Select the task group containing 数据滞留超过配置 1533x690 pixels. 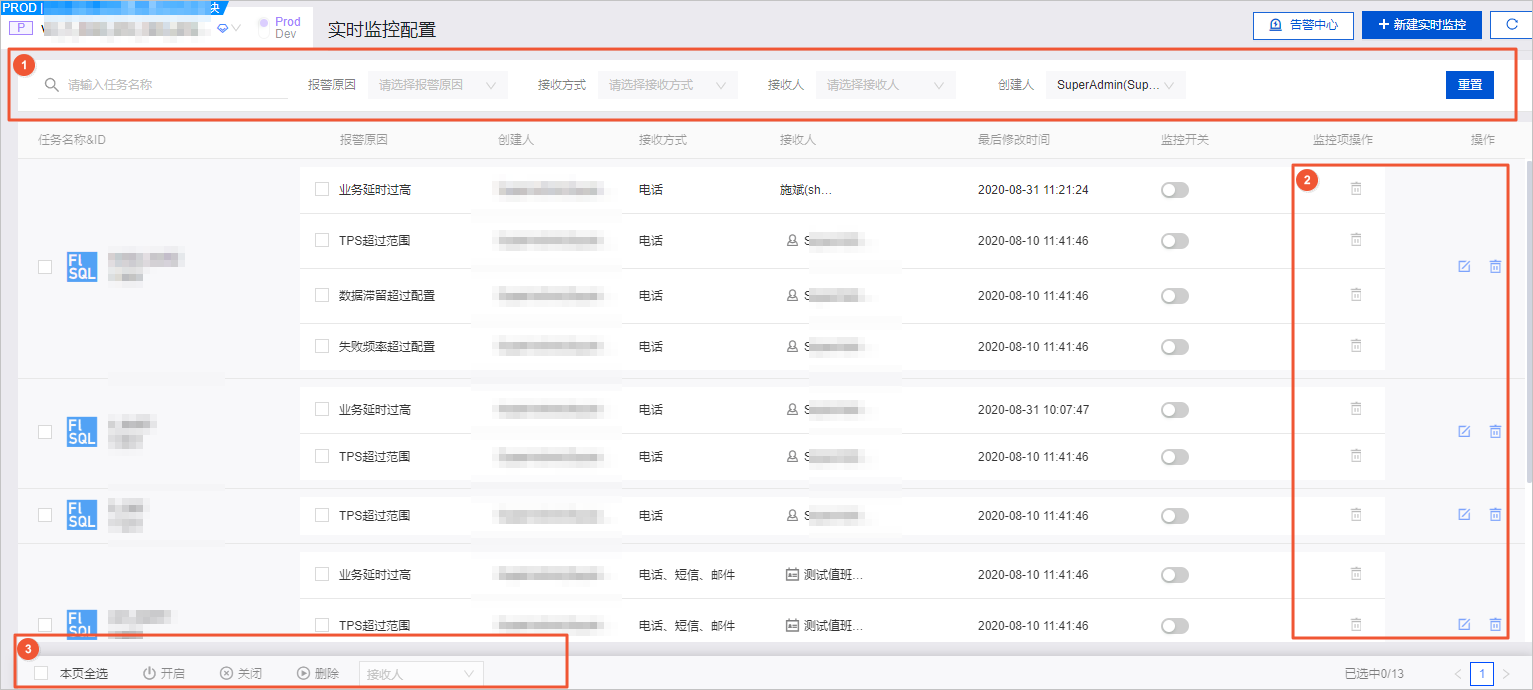[45, 267]
